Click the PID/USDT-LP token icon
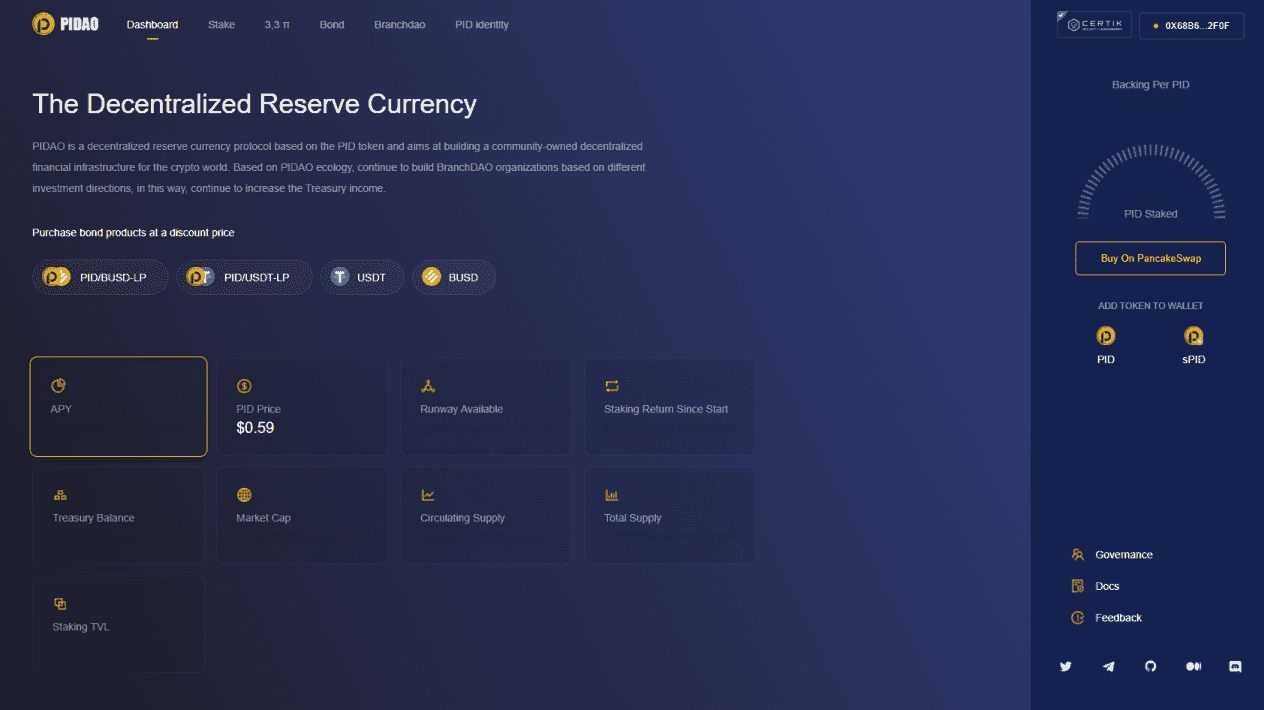This screenshot has height=710, width=1264. 199,277
